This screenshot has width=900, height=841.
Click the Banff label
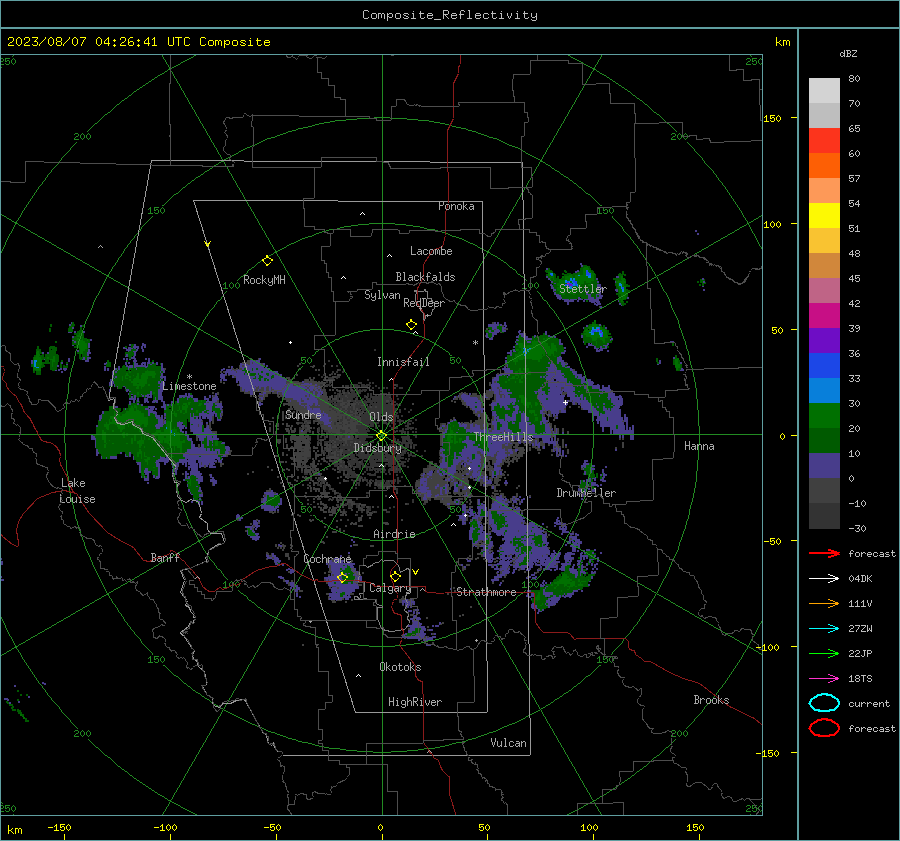[165, 557]
